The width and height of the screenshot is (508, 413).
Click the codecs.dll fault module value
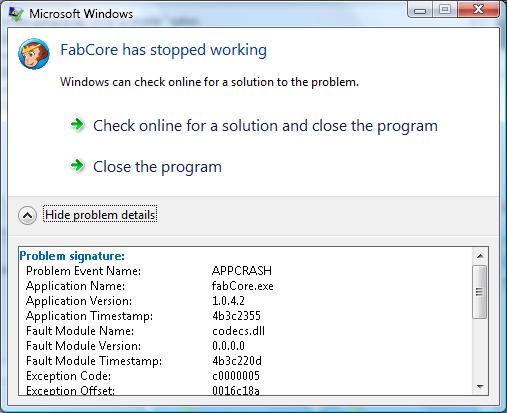tap(238, 331)
